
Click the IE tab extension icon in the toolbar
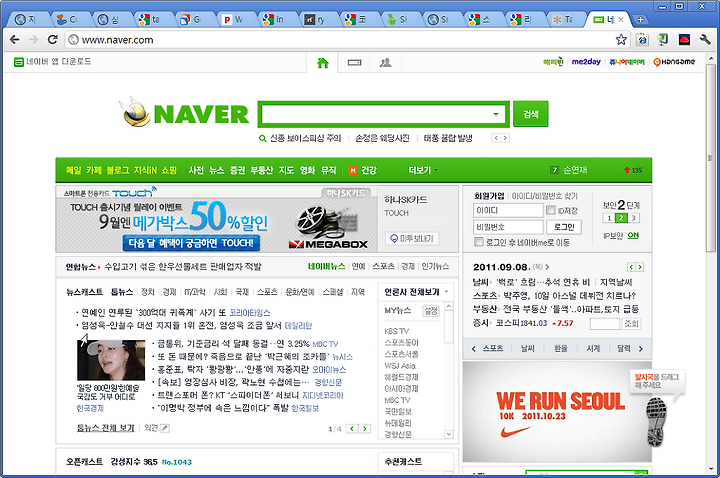(x=642, y=40)
